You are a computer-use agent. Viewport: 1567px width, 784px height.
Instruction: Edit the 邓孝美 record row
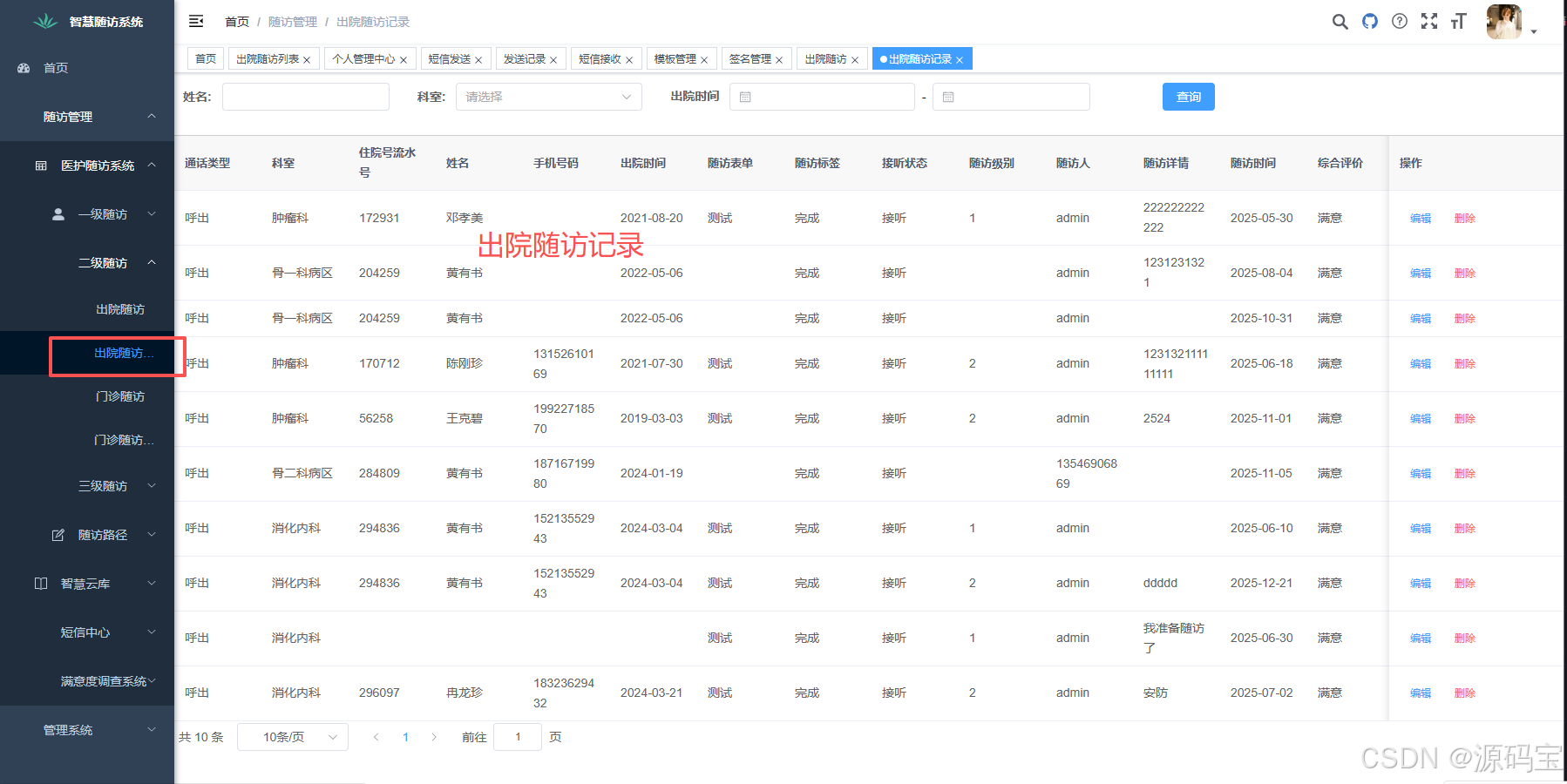pos(1421,219)
